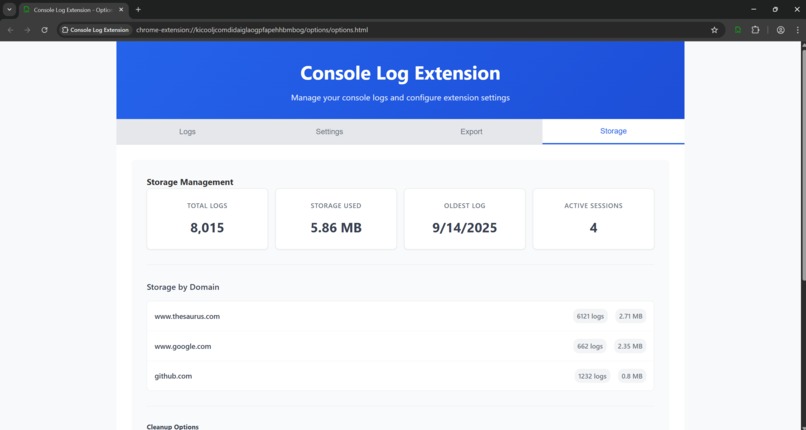Focus the address bar URL
806x430 pixels.
(252, 30)
